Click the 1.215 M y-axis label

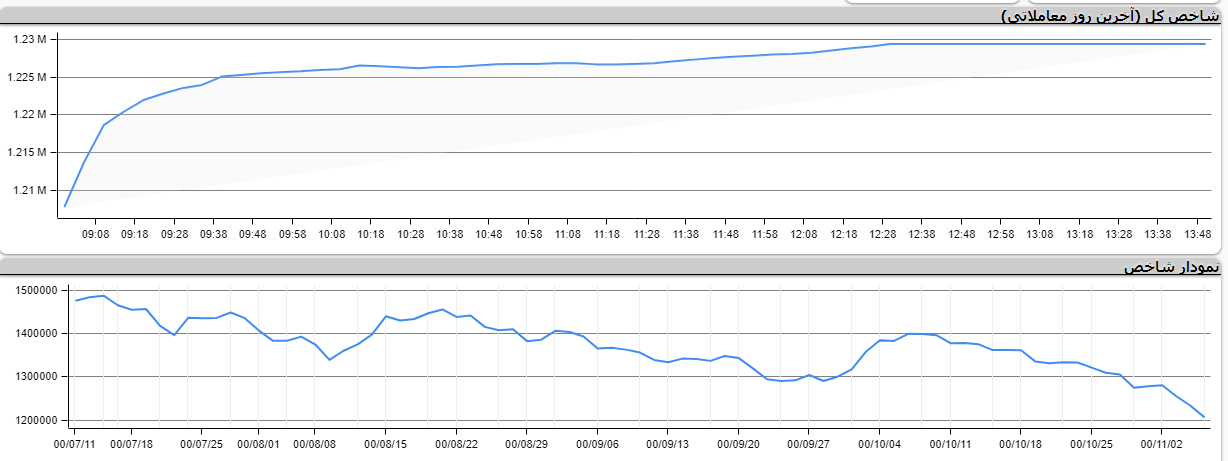click(x=27, y=152)
